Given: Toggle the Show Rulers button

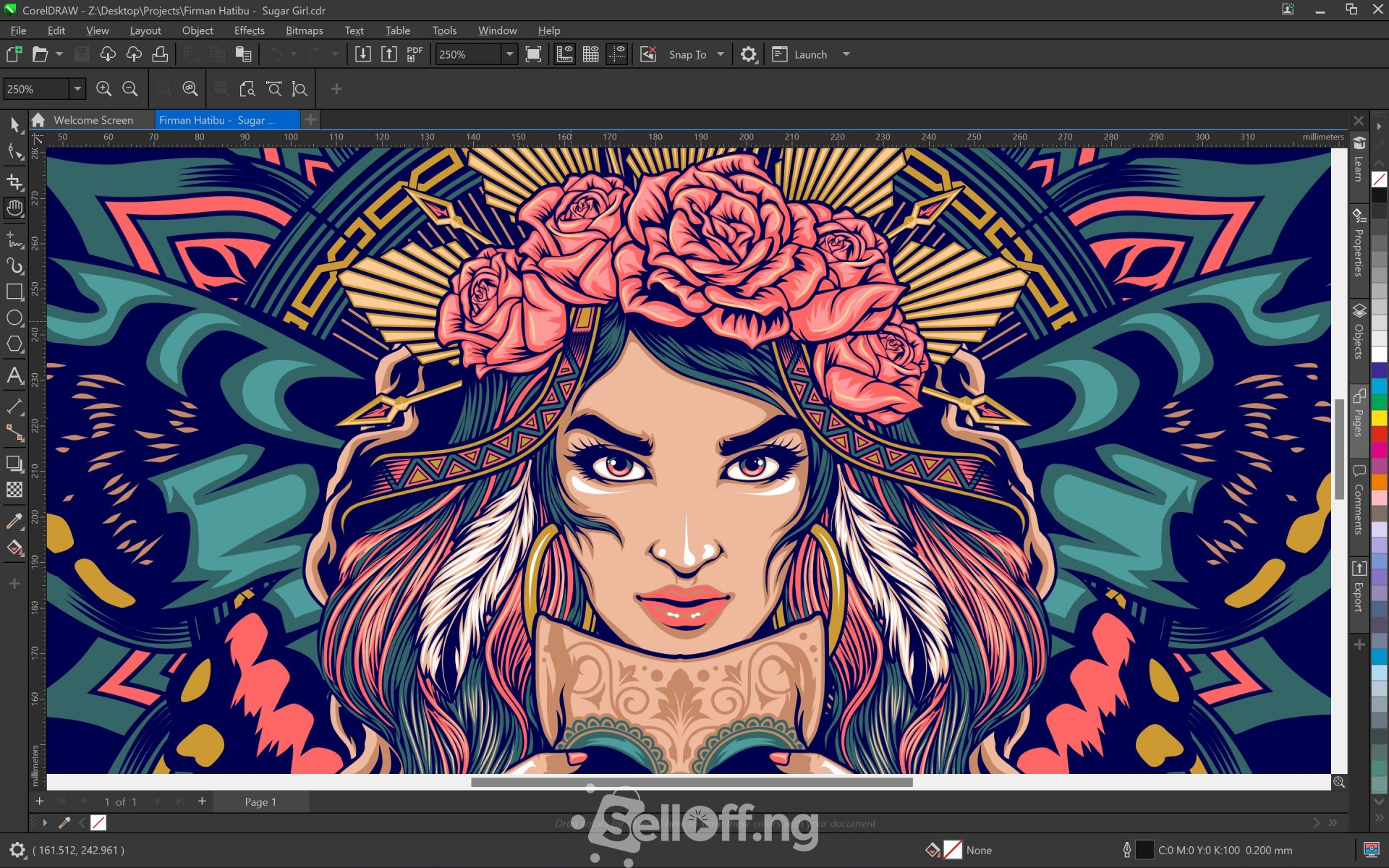Looking at the screenshot, I should [x=564, y=54].
